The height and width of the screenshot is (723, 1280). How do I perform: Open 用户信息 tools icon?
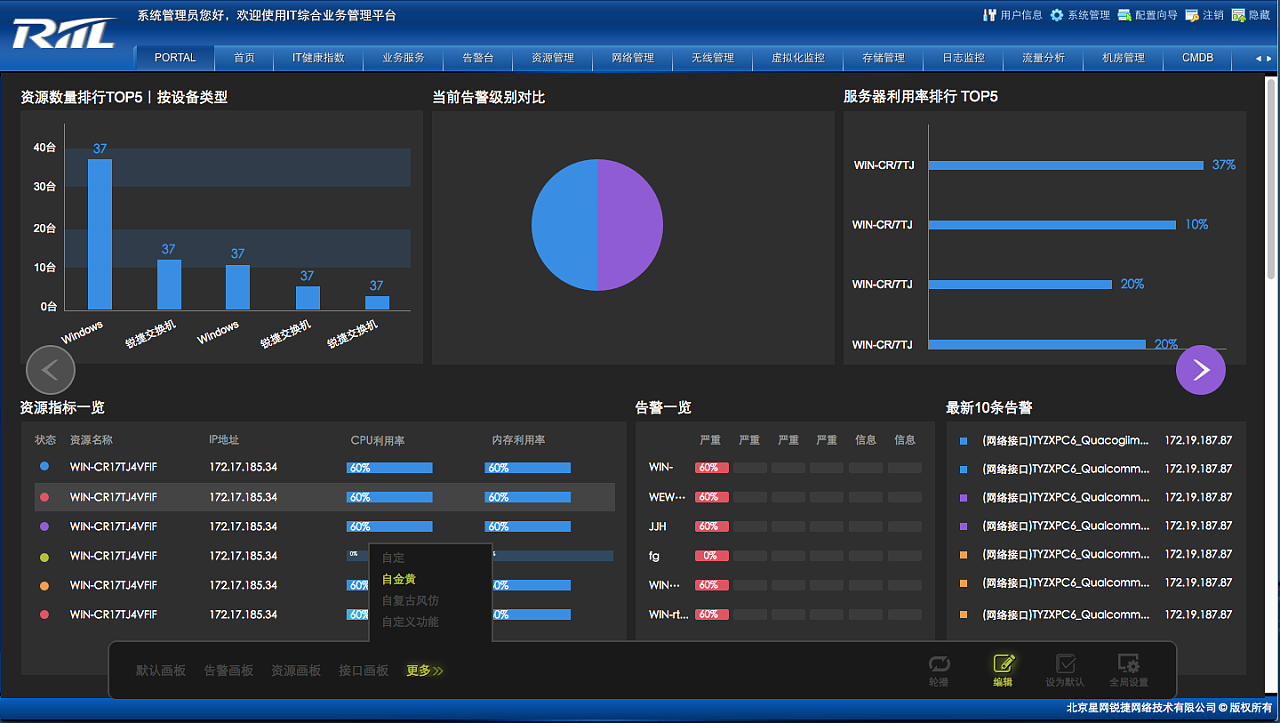coord(990,15)
